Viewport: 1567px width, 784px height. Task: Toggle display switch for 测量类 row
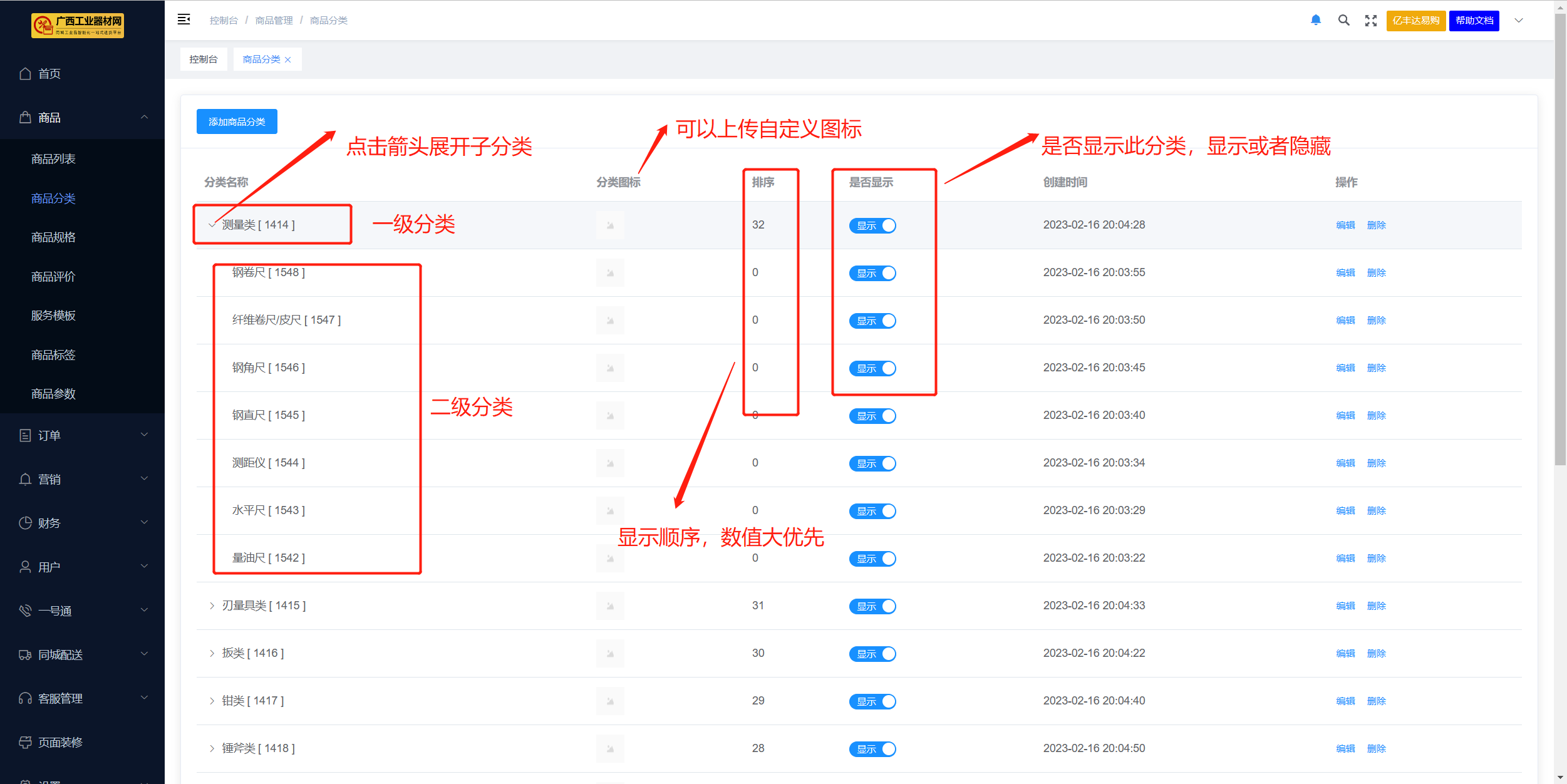872,225
